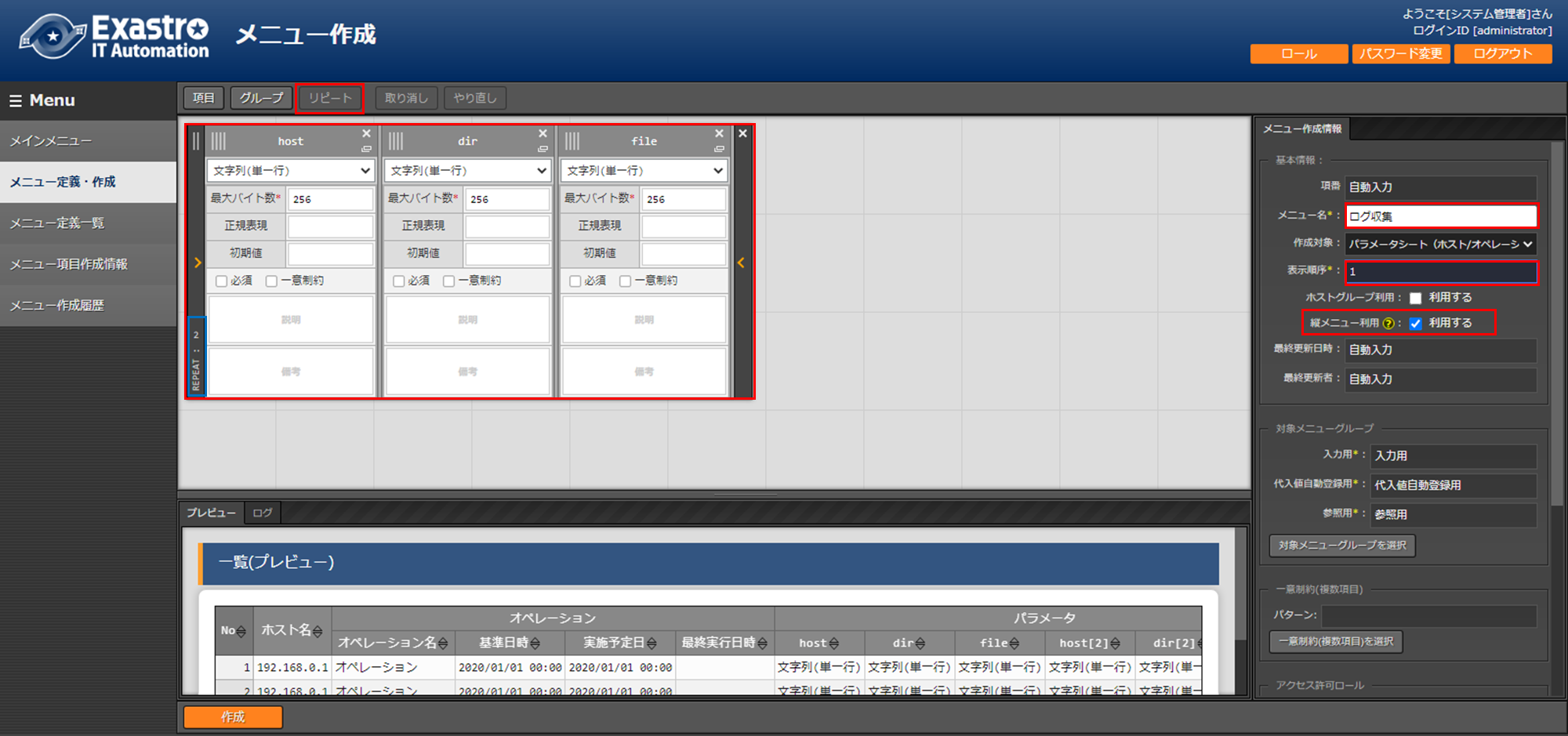
Task: Sort preview by 基準日時
Action: pyautogui.click(x=535, y=644)
